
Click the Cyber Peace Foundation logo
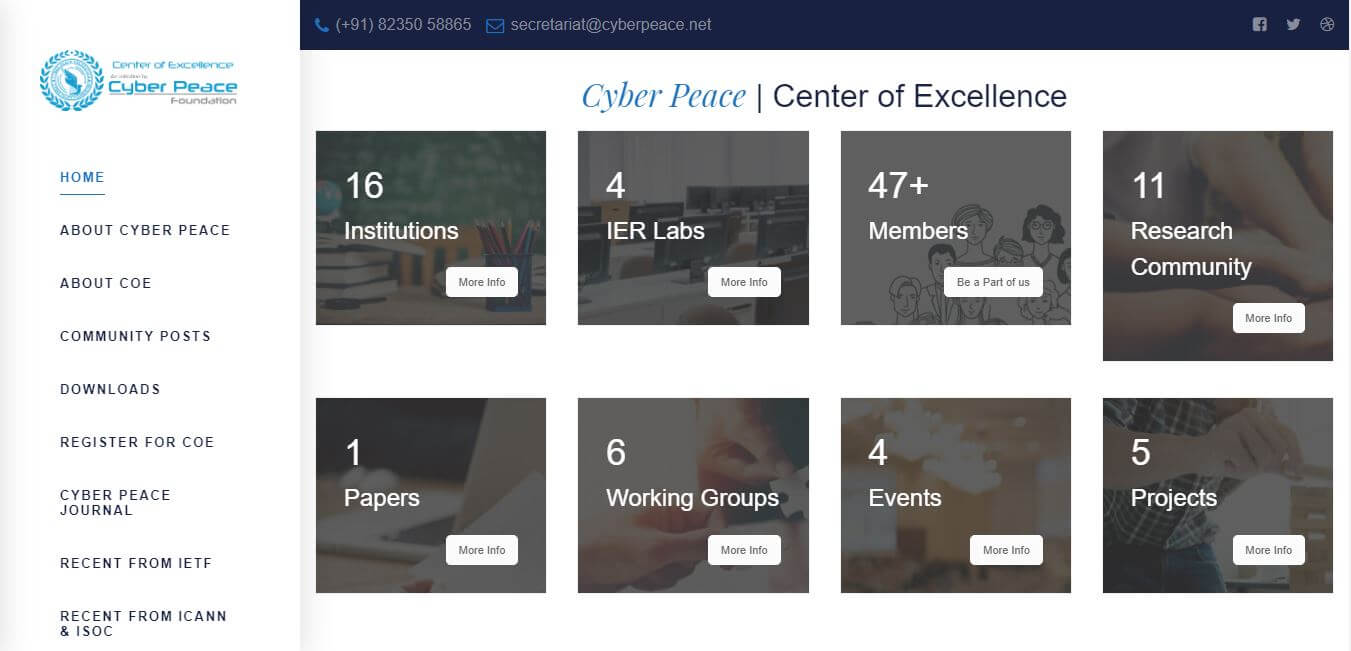pyautogui.click(x=138, y=80)
